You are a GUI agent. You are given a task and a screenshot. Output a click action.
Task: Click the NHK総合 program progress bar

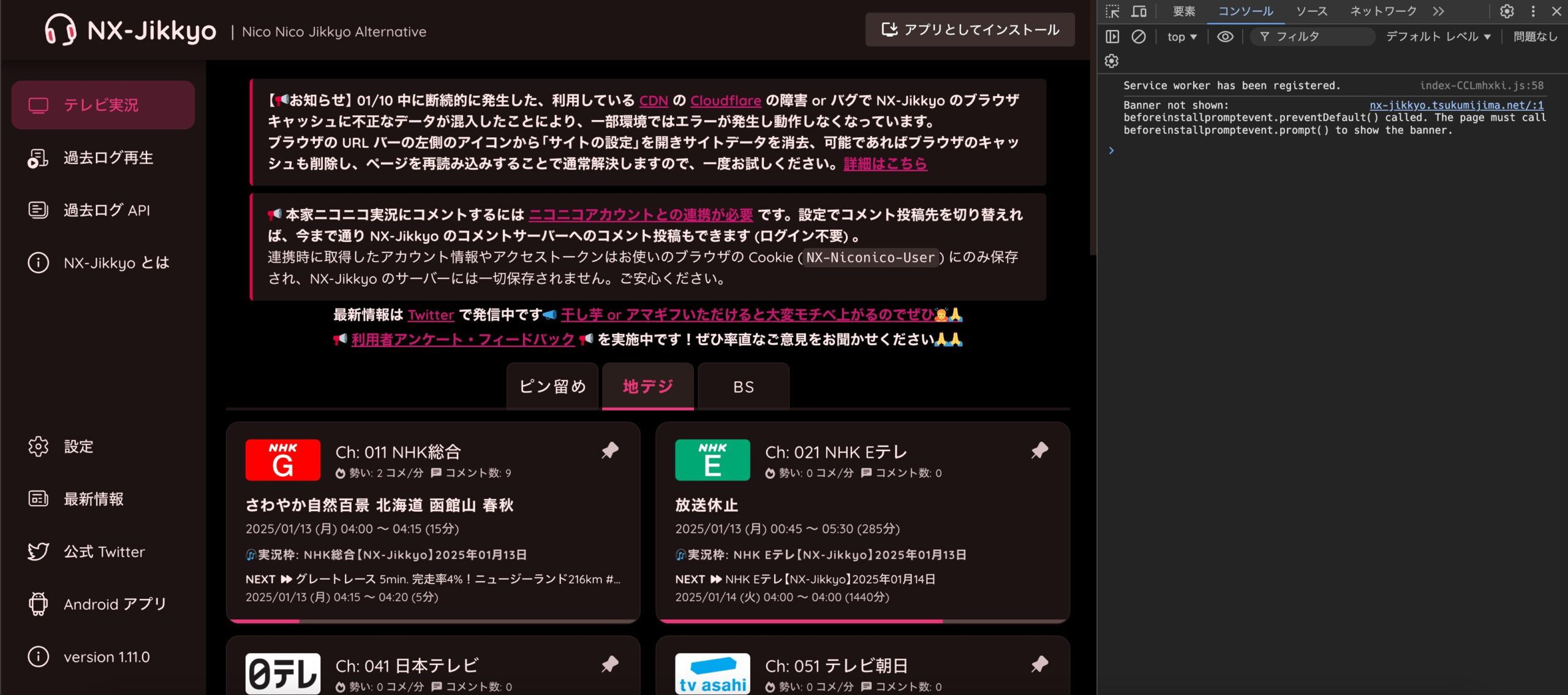click(x=433, y=621)
